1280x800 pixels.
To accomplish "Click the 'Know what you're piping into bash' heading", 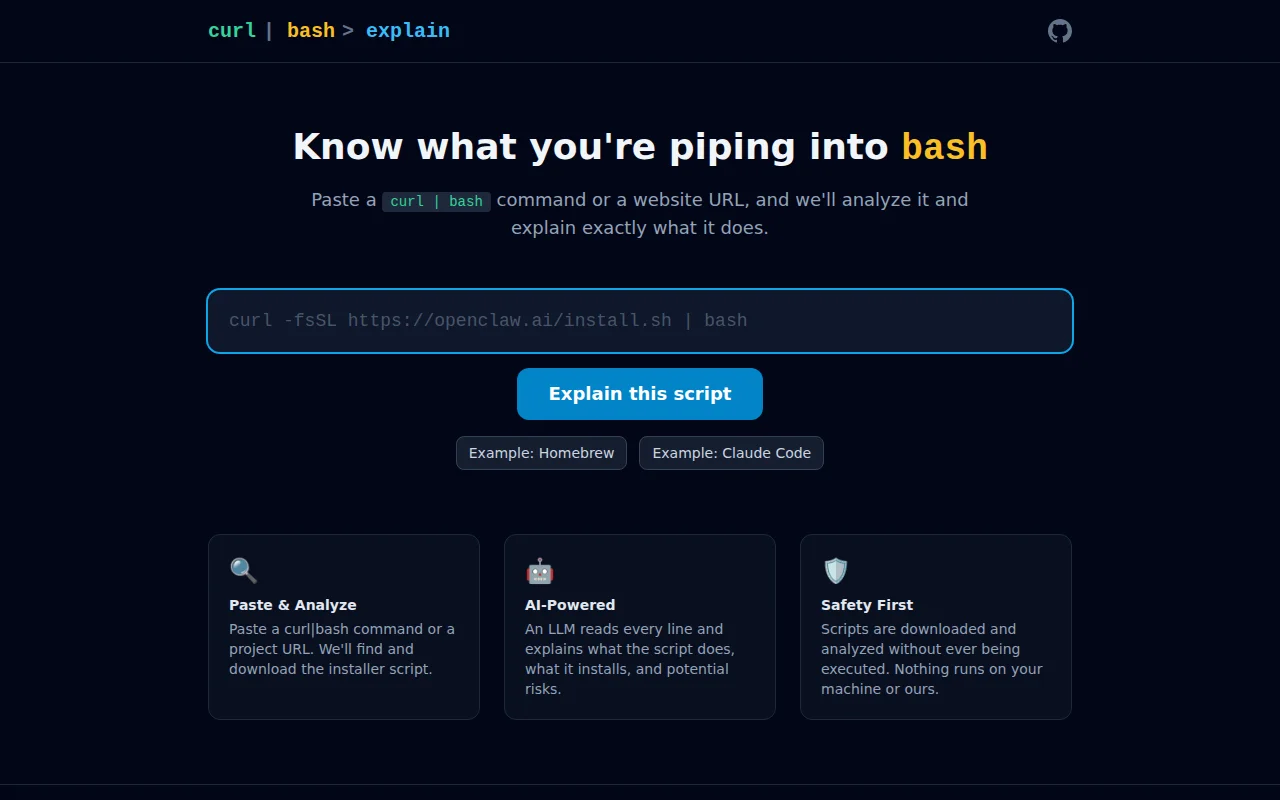I will (x=640, y=147).
